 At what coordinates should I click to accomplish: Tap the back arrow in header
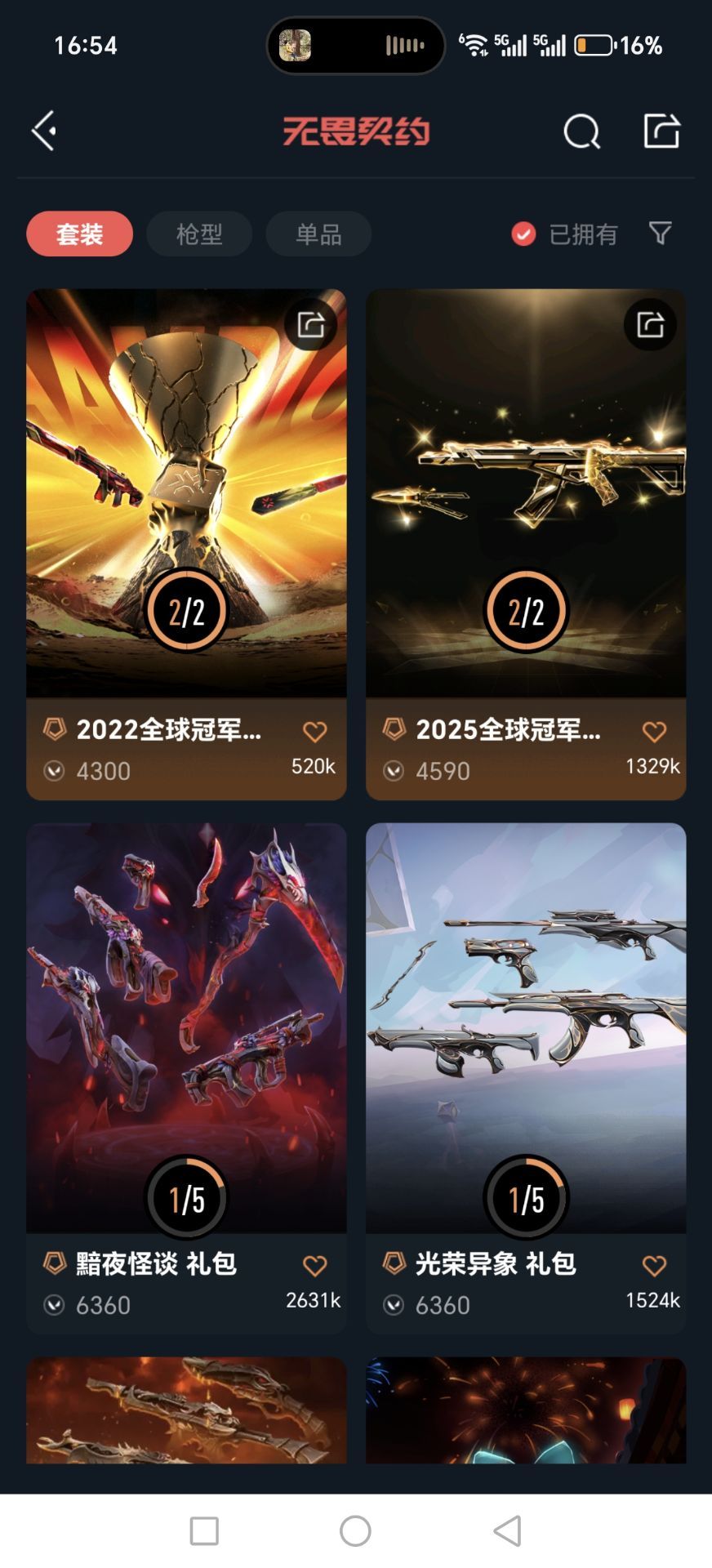44,131
